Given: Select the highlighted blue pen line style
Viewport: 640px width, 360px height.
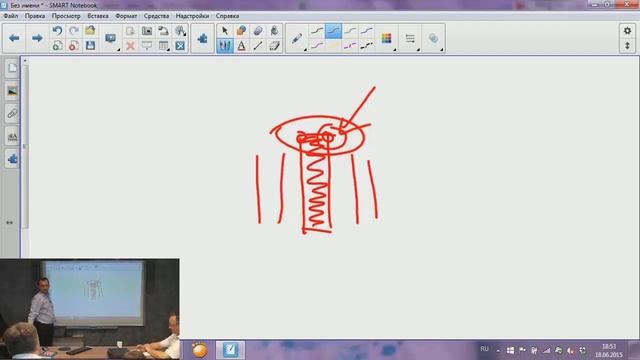Looking at the screenshot, I should point(333,31).
